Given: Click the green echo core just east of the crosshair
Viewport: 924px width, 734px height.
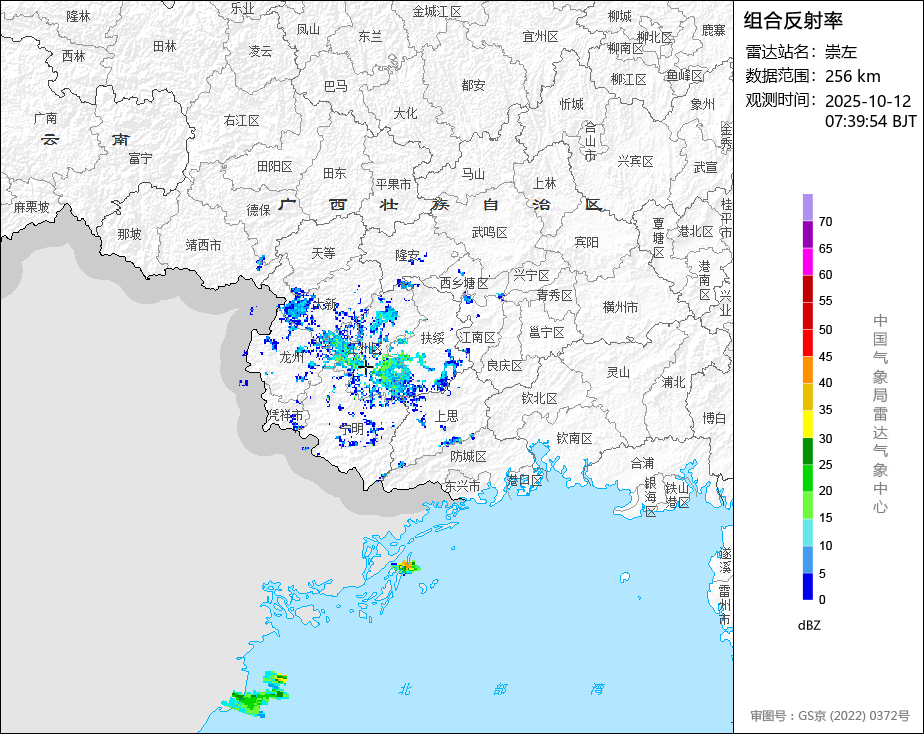Looking at the screenshot, I should point(393,373).
